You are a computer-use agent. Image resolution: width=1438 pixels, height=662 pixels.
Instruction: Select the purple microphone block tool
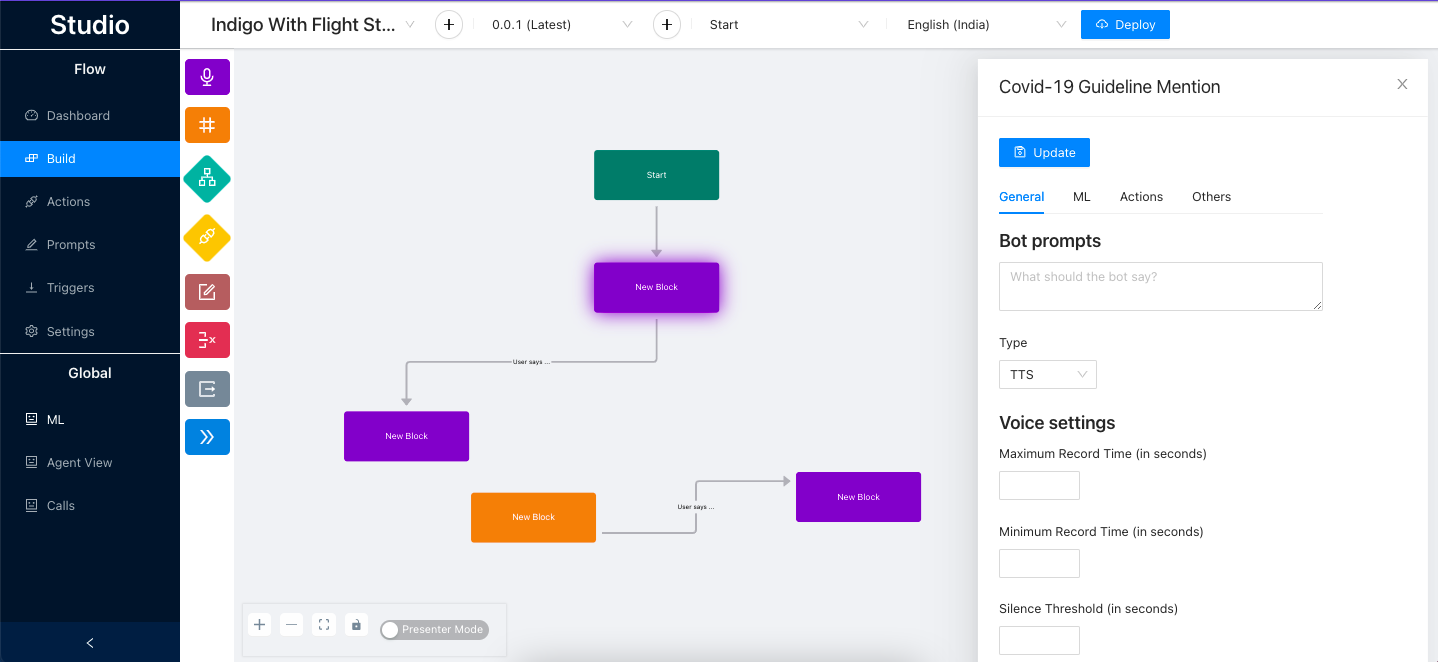tap(207, 77)
